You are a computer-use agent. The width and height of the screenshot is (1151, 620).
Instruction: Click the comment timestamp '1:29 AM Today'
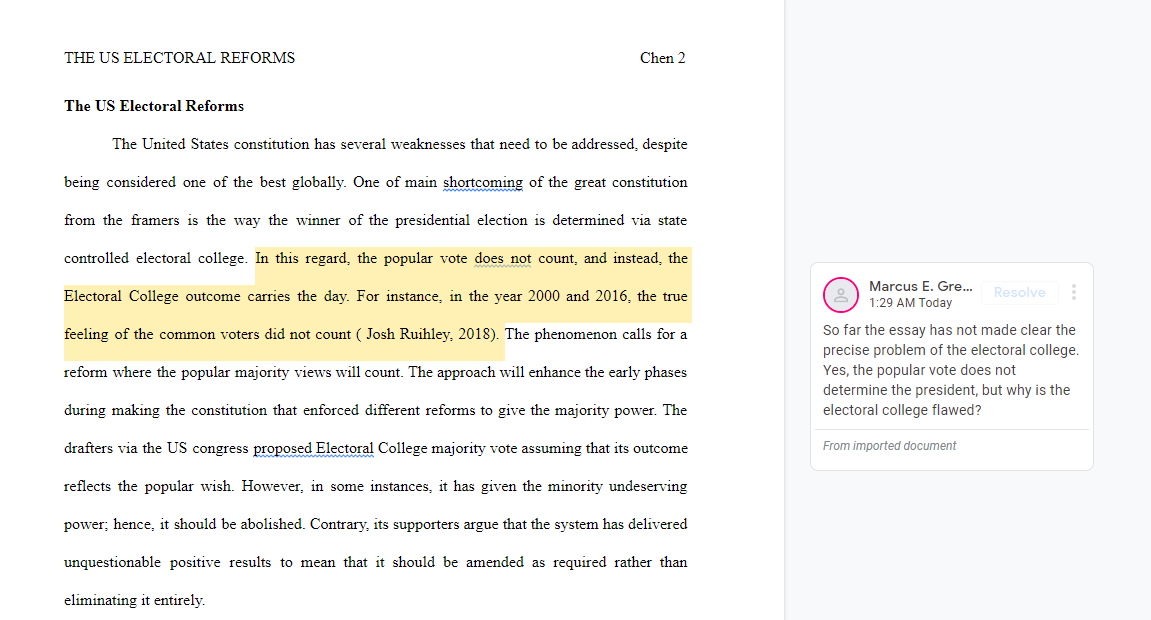click(x=910, y=303)
